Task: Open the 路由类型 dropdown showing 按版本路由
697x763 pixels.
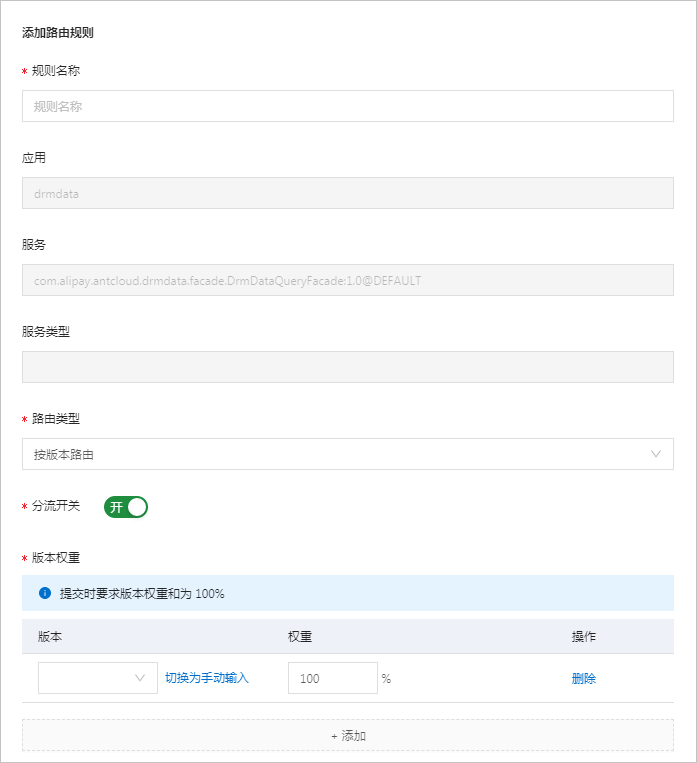Action: 348,454
